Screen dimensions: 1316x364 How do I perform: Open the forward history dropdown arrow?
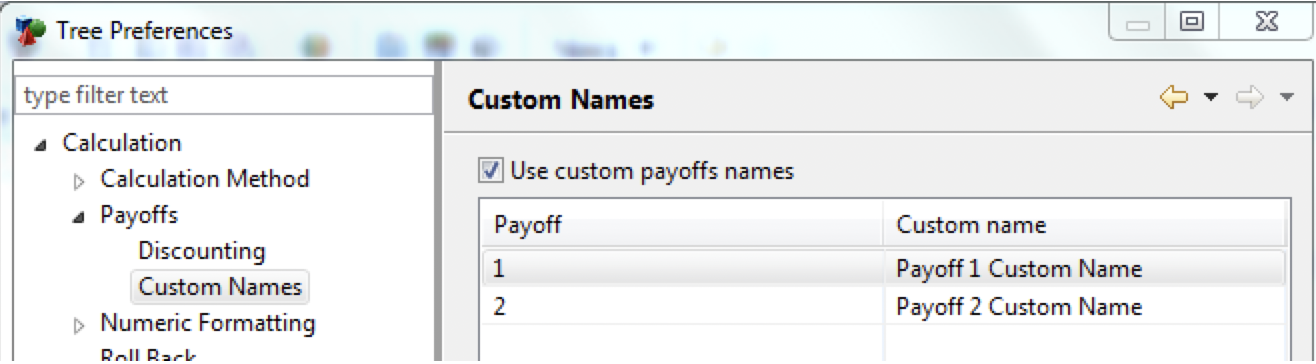click(1287, 98)
